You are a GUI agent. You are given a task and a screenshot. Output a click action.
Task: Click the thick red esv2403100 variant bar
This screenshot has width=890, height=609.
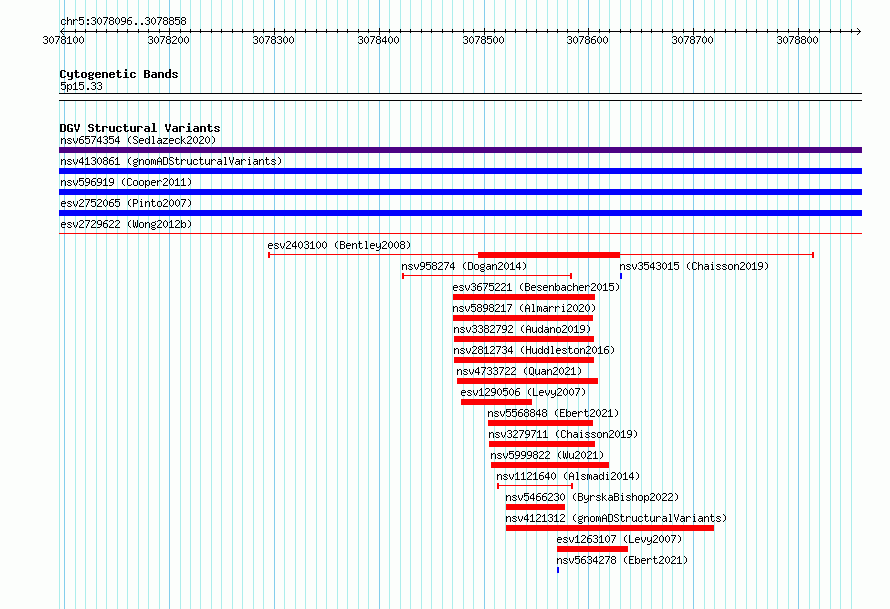click(549, 255)
